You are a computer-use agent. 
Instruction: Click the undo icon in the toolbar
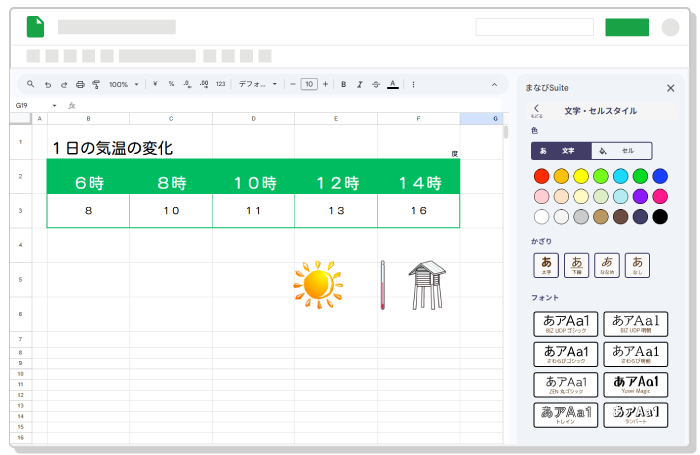click(47, 84)
